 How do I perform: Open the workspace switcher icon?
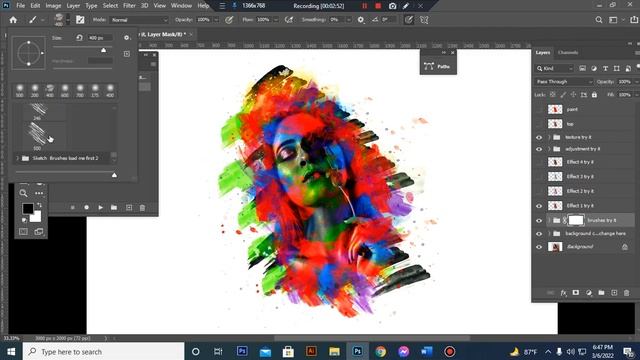point(613,20)
